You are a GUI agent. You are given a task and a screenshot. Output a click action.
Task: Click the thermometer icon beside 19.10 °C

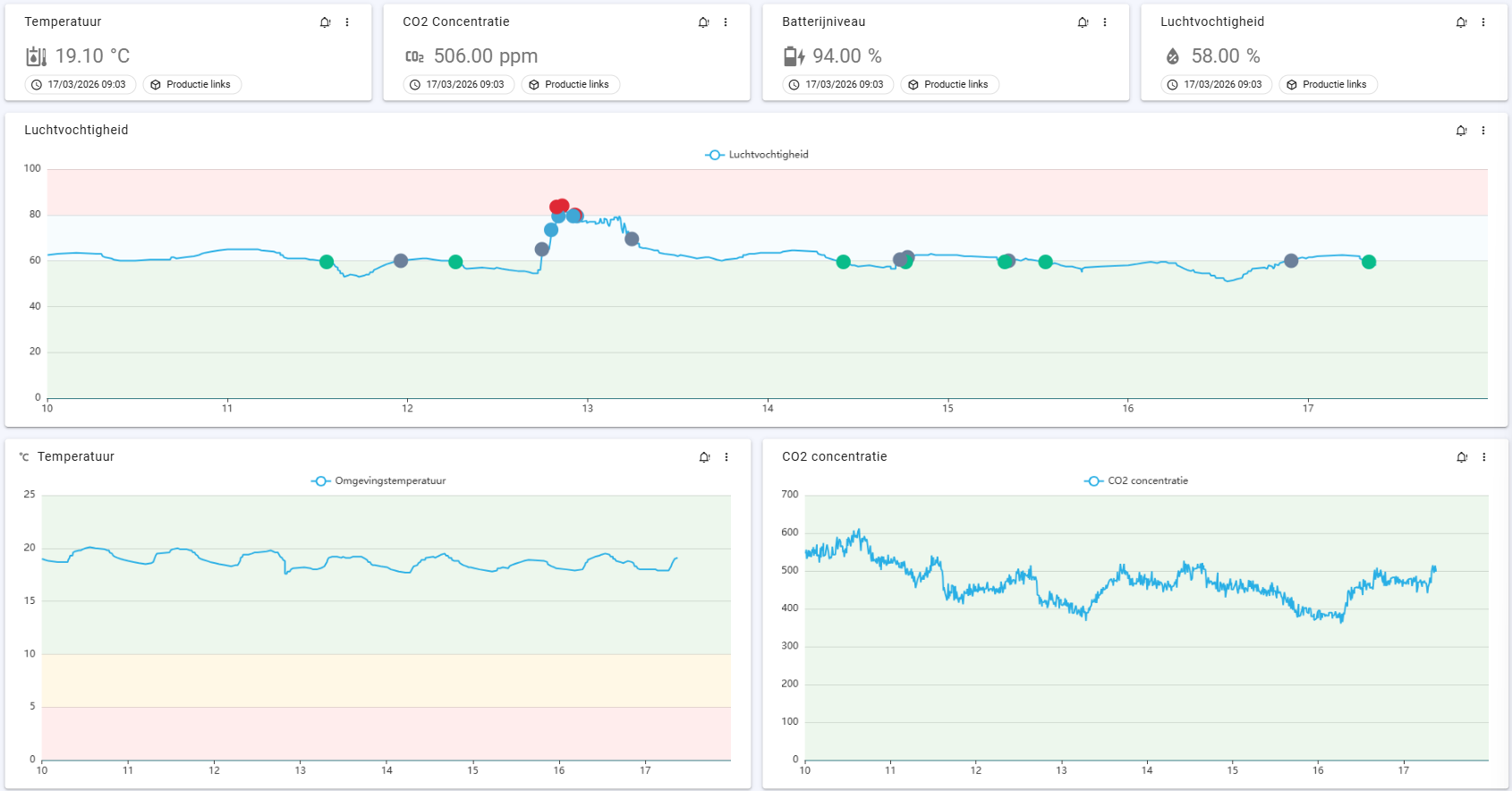[36, 56]
